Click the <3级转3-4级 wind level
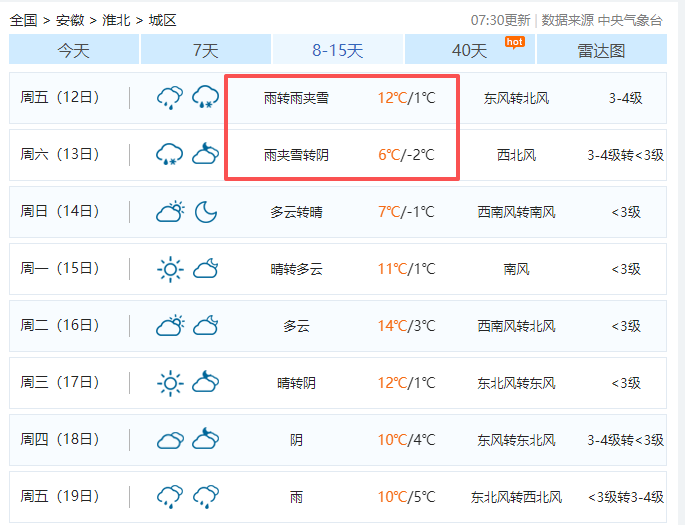The height and width of the screenshot is (525, 685). coord(626,497)
